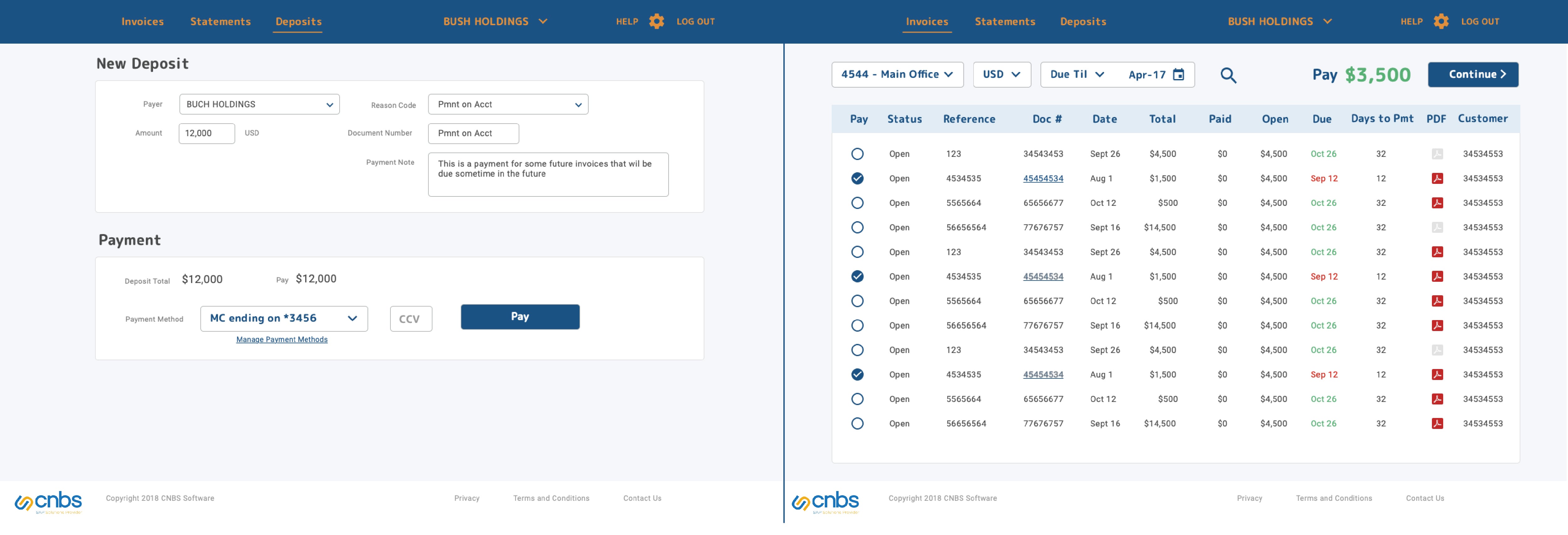Open the Manage Payment Methods link
This screenshot has height=535, width=1568.
click(x=281, y=339)
